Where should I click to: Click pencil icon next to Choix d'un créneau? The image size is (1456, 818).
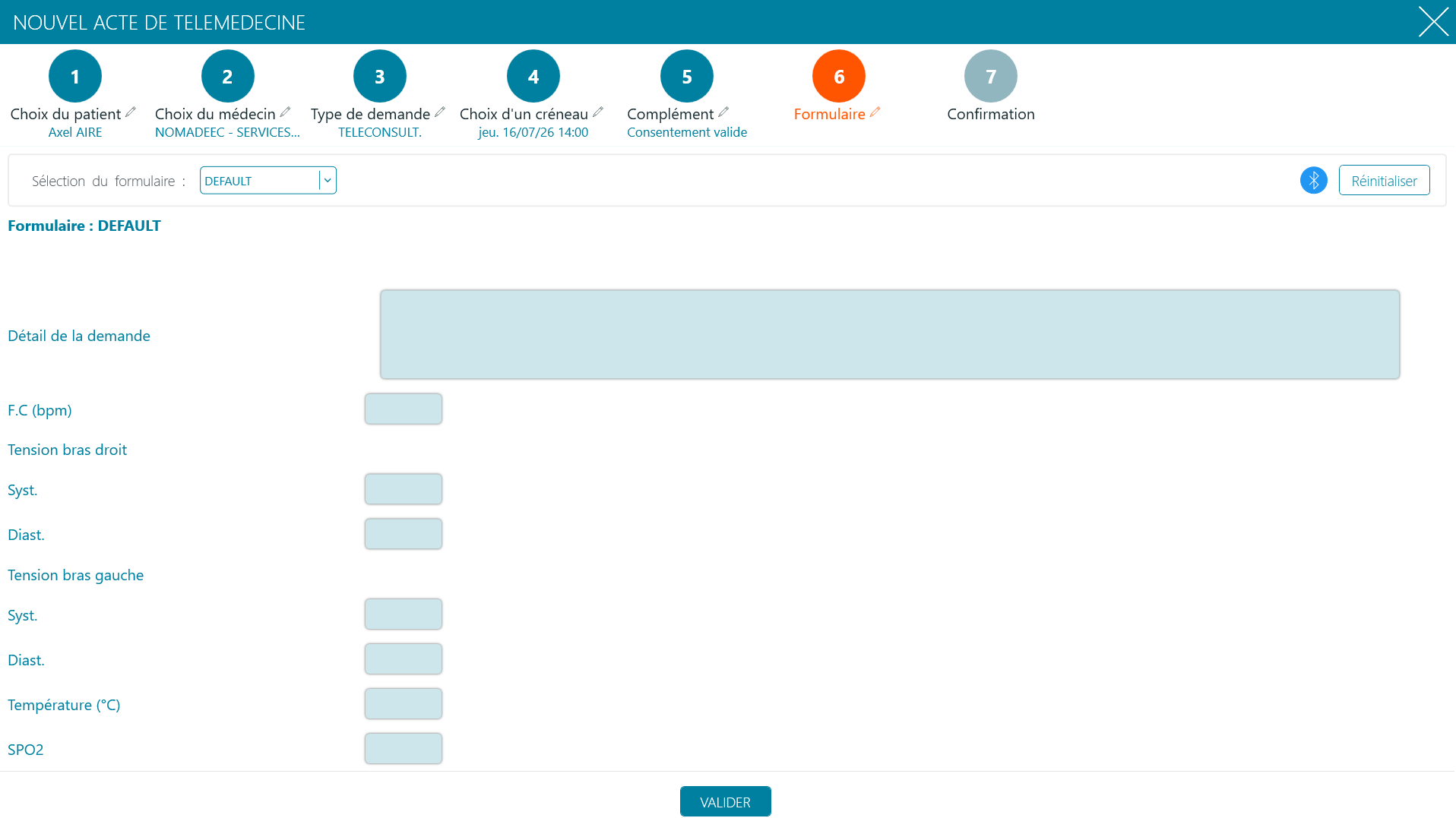coord(598,112)
